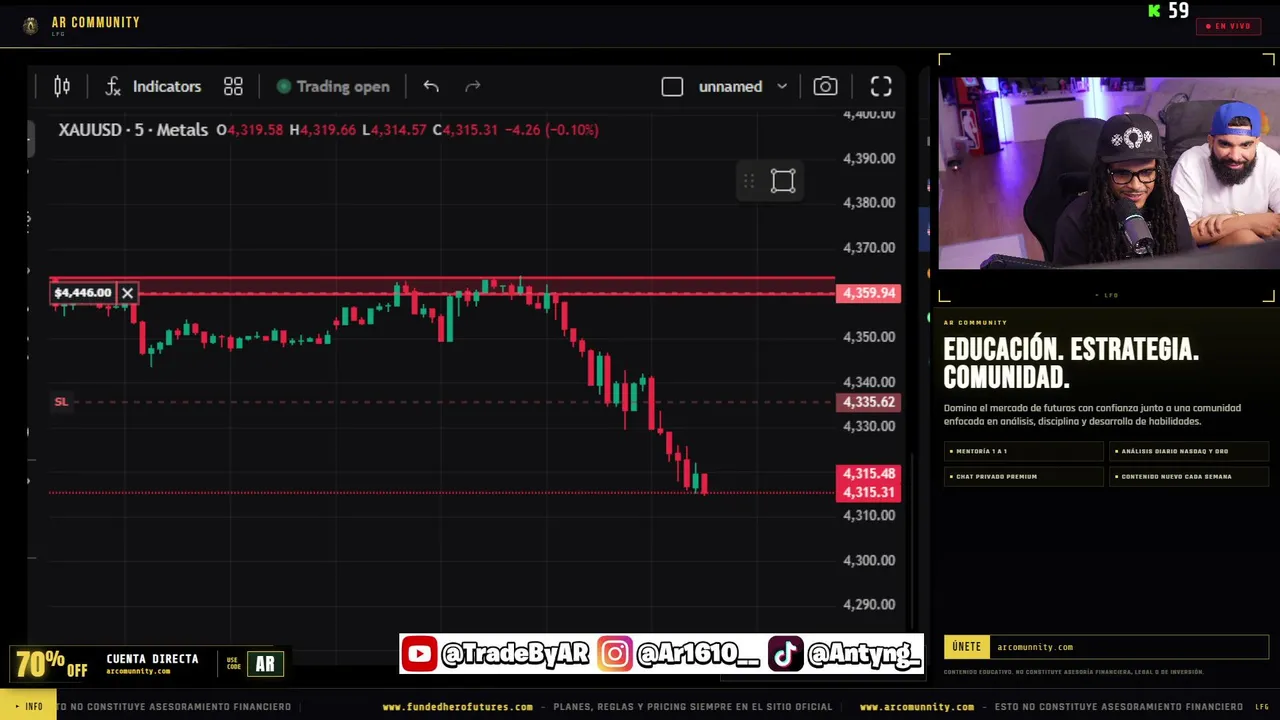Select the rectangle drawing tool in floating toolbar
1280x720 pixels.
[x=783, y=181]
